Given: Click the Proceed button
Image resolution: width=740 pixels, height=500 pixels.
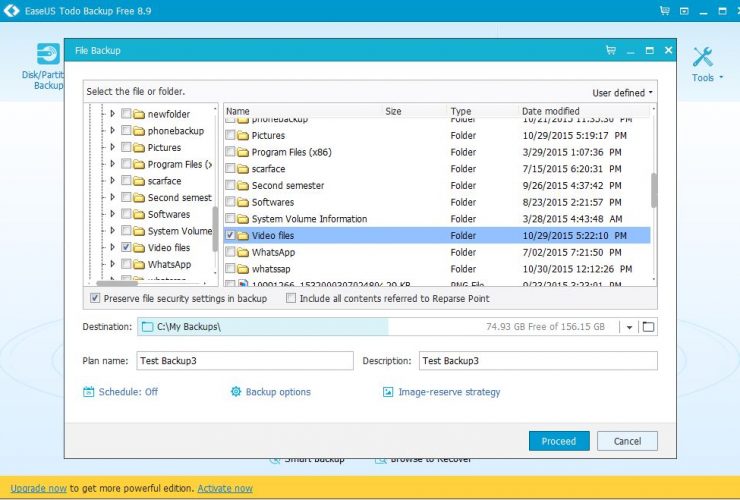Looking at the screenshot, I should coord(558,441).
